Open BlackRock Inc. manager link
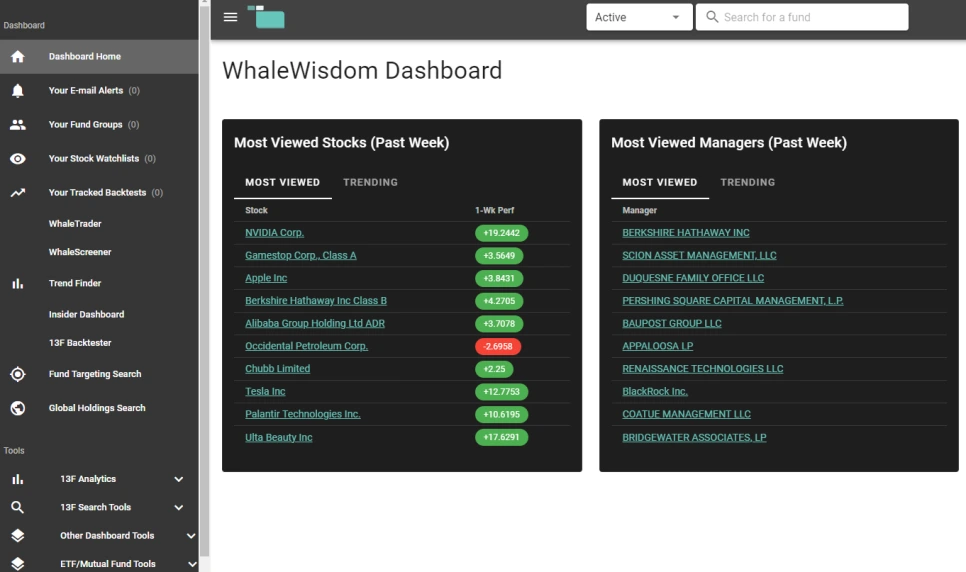Viewport: 966px width, 572px height. pos(656,391)
